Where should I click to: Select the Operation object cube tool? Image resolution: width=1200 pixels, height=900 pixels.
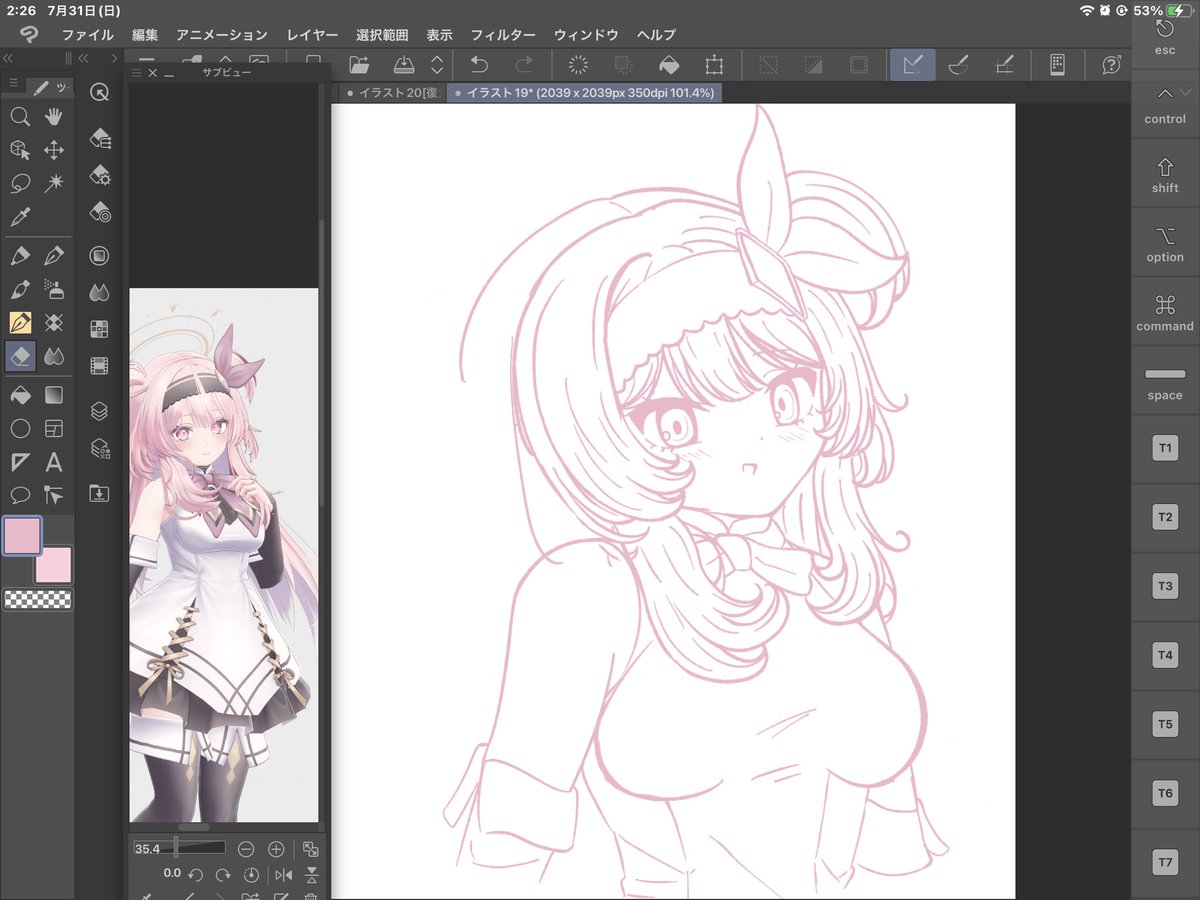coord(20,150)
